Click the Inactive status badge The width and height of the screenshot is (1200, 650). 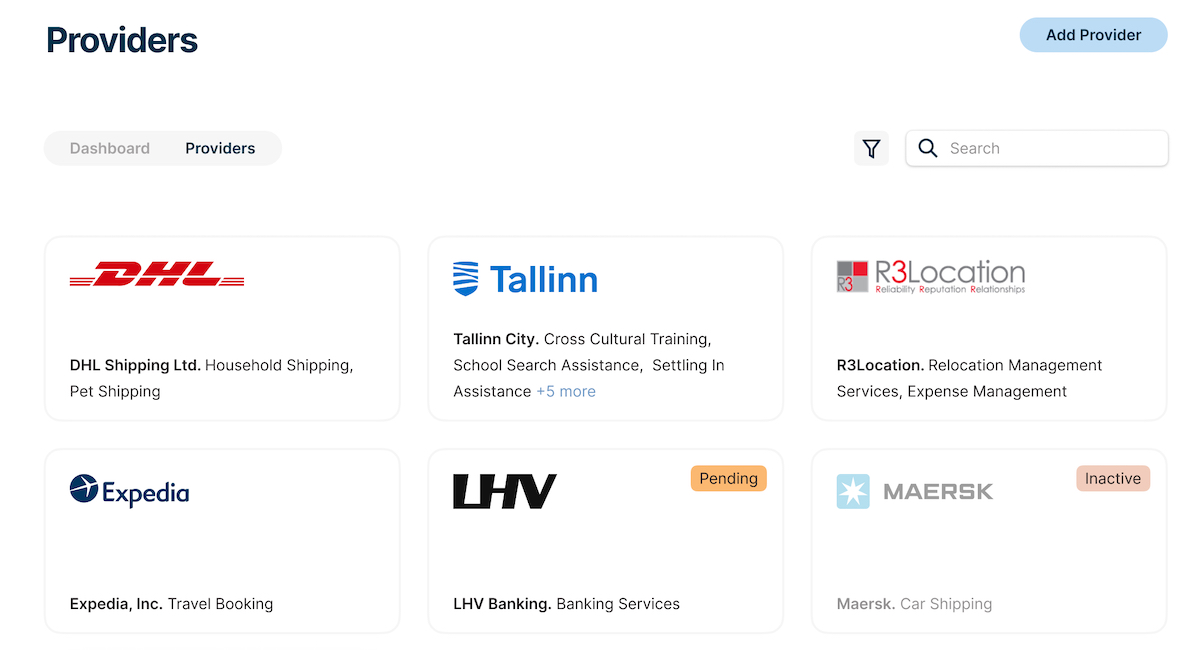pos(1113,478)
